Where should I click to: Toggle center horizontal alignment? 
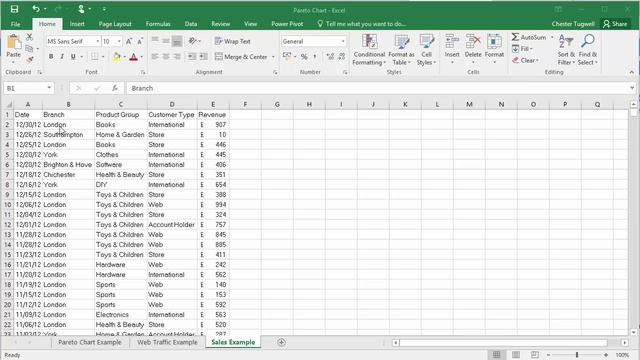166,57
